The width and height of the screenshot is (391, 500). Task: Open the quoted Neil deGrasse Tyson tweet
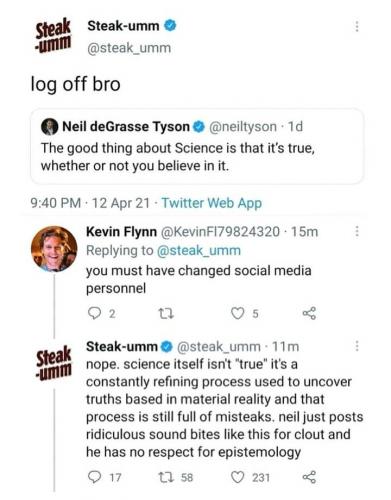click(x=197, y=146)
